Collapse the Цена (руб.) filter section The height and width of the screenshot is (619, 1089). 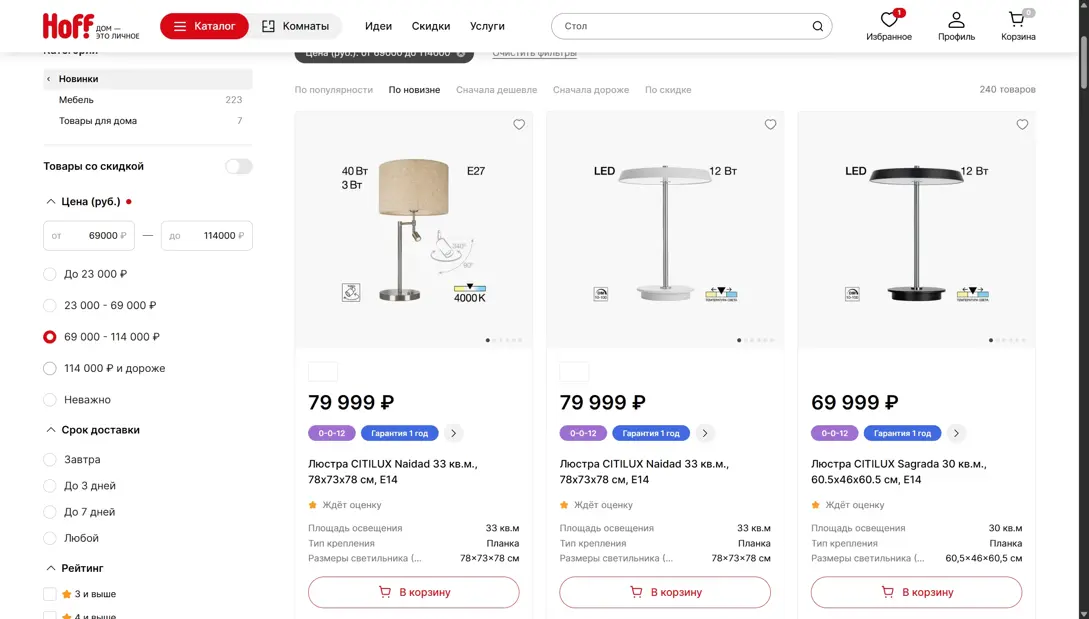(51, 201)
